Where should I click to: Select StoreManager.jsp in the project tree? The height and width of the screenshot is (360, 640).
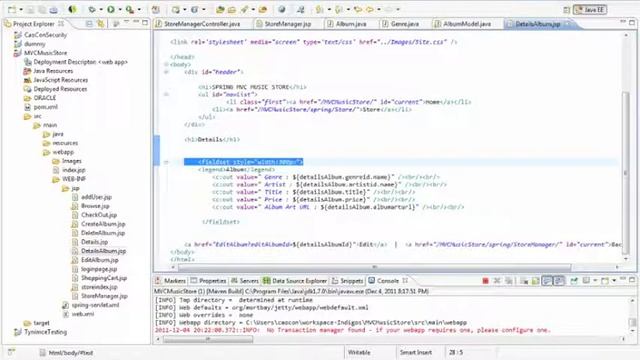(104, 296)
